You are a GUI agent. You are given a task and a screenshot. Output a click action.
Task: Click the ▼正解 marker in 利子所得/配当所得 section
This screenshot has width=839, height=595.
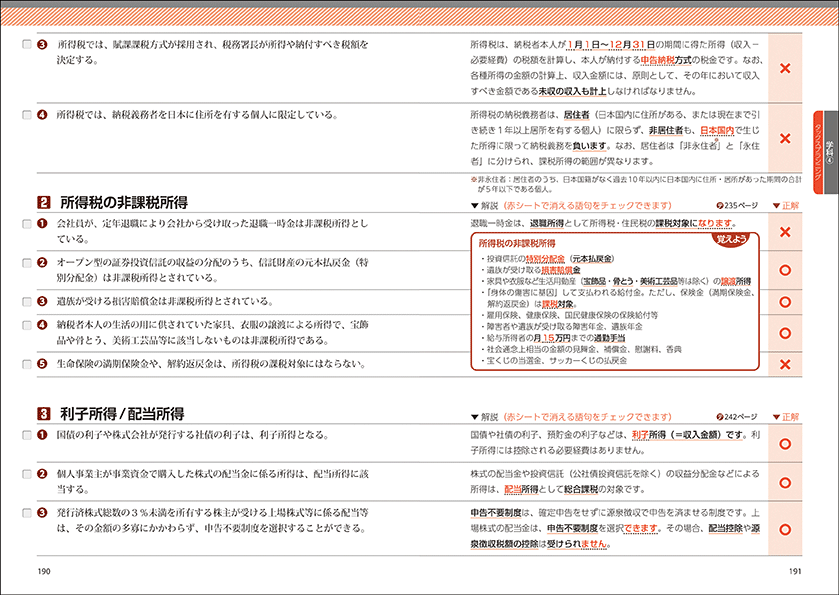[x=785, y=417]
